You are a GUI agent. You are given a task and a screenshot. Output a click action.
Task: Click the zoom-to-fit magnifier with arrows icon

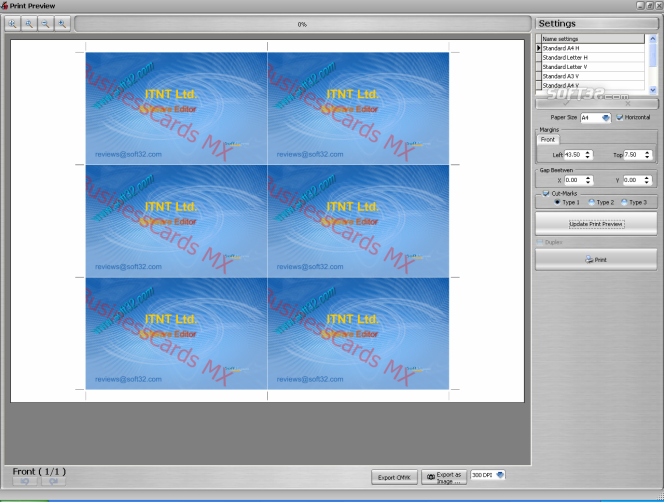coord(12,24)
